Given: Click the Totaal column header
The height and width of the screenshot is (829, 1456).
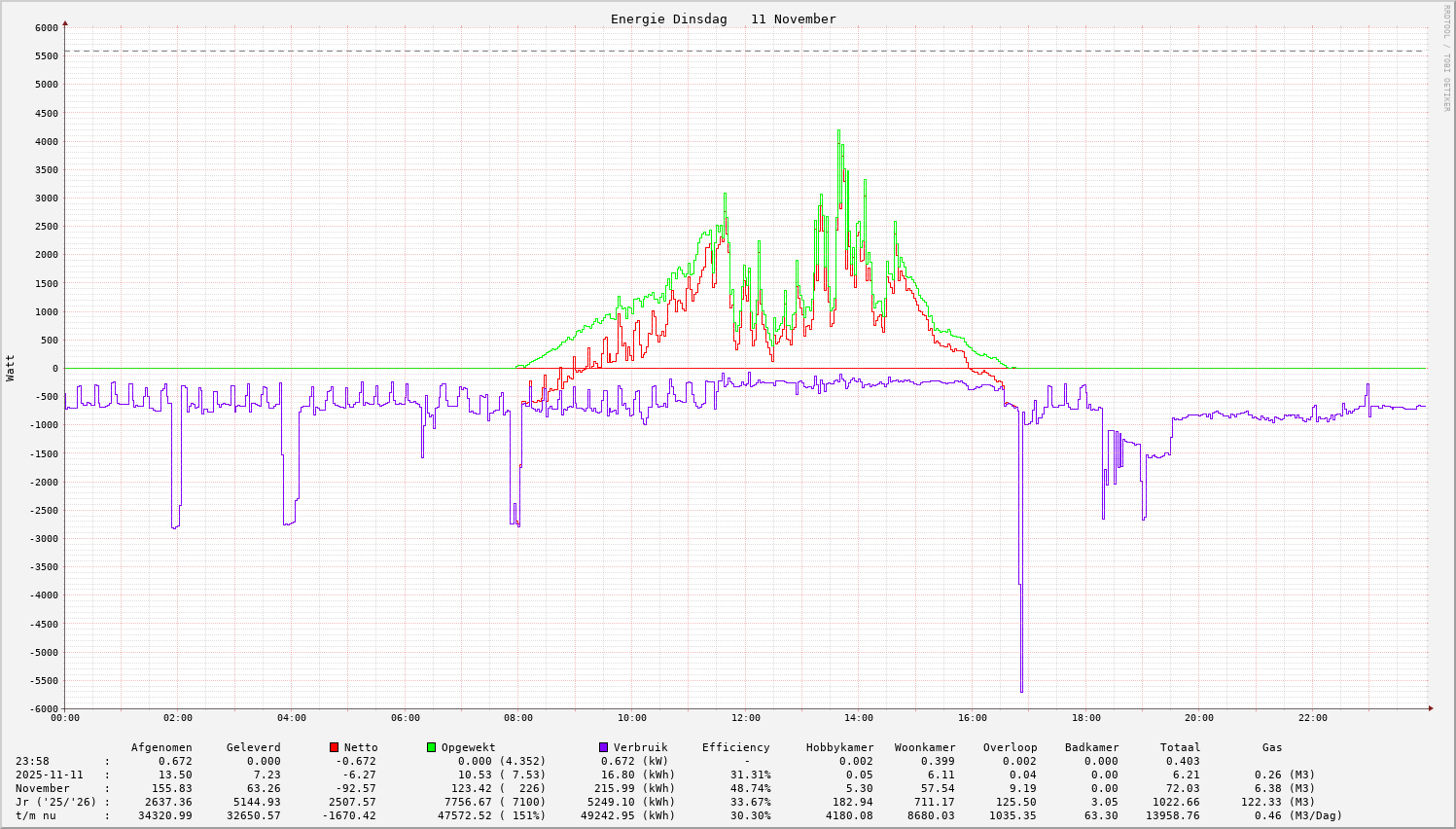Looking at the screenshot, I should 1180,748.
